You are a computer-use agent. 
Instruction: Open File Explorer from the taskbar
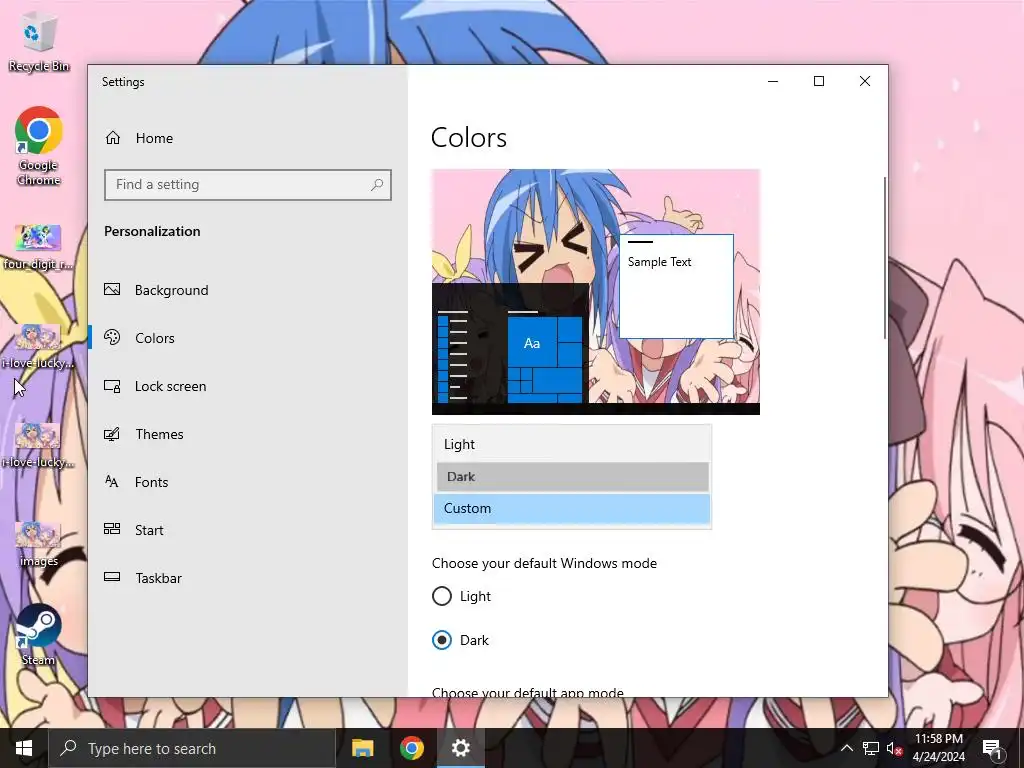pyautogui.click(x=362, y=748)
